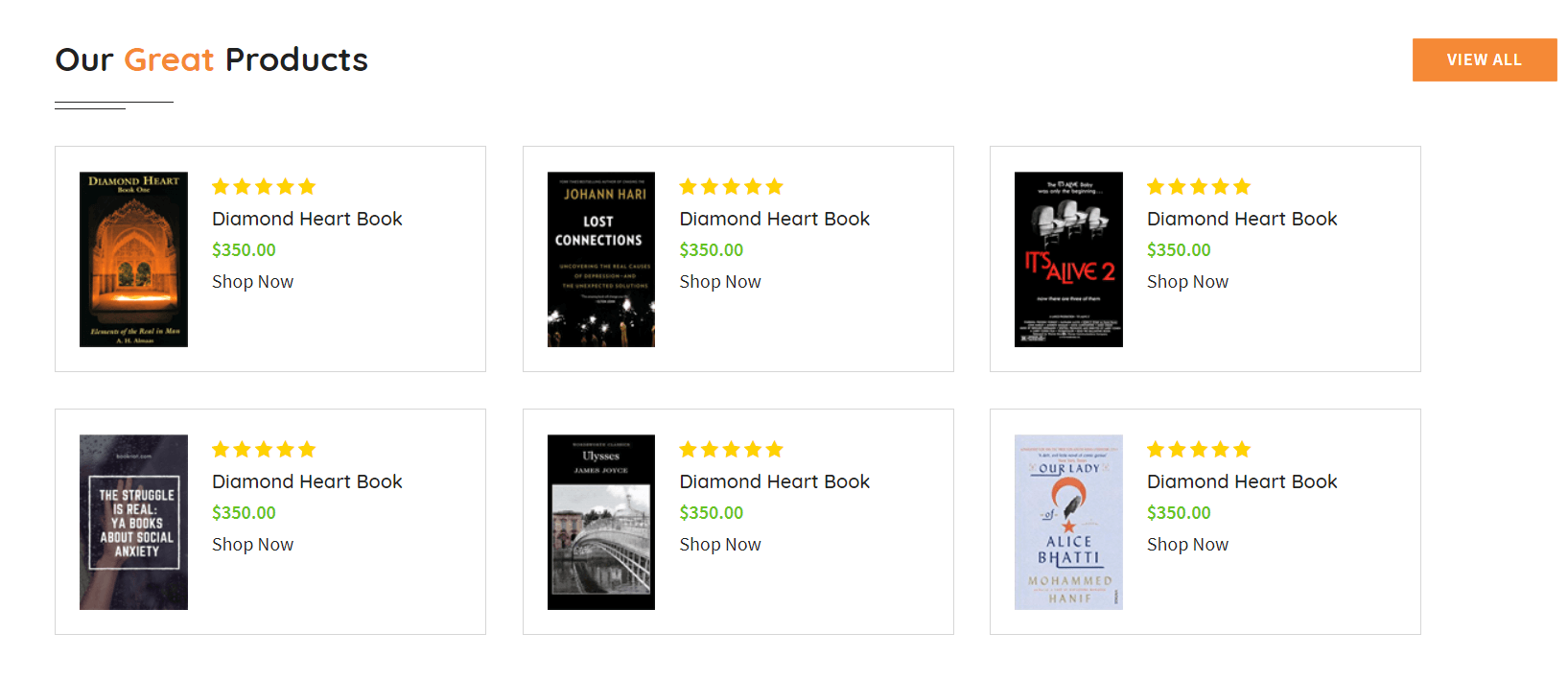Image resolution: width=1568 pixels, height=680 pixels.
Task: Click Shop Now beside Lost Connections cover
Action: pos(719,282)
